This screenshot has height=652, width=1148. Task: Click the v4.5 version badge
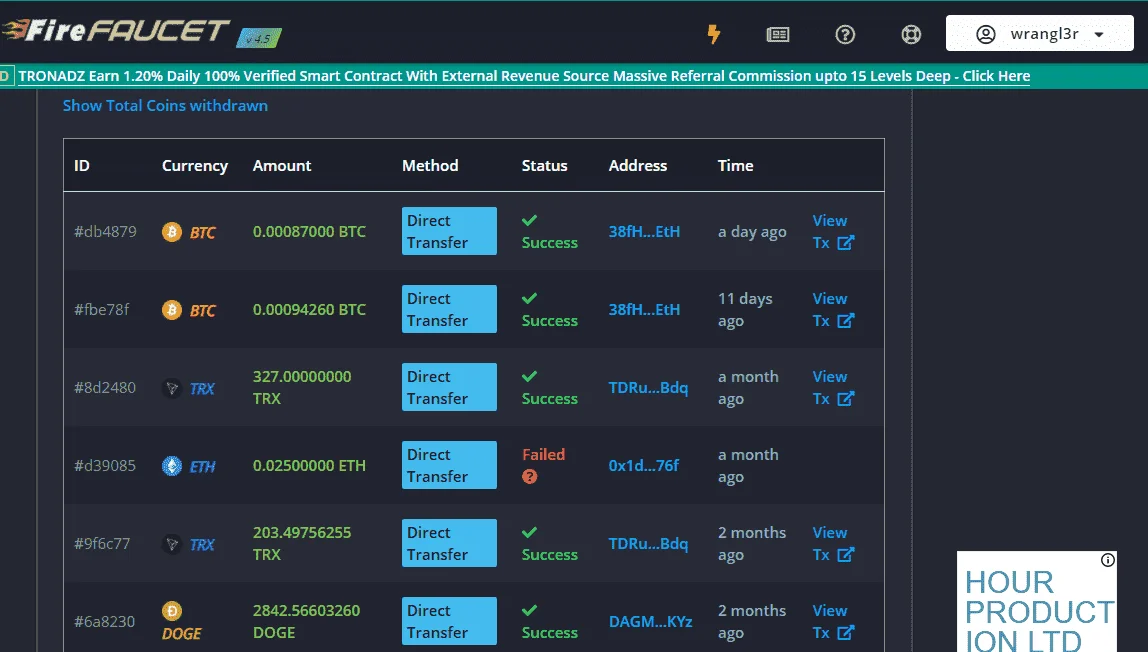(x=259, y=37)
